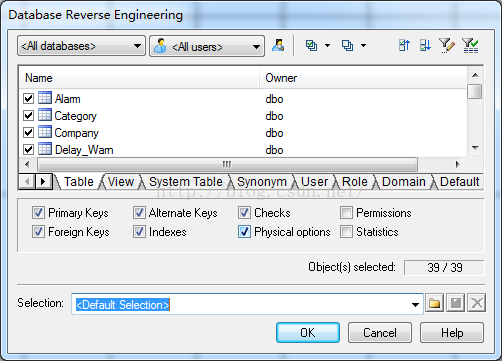
Task: Click Move Selected Items to Top icon
Action: coord(404,45)
